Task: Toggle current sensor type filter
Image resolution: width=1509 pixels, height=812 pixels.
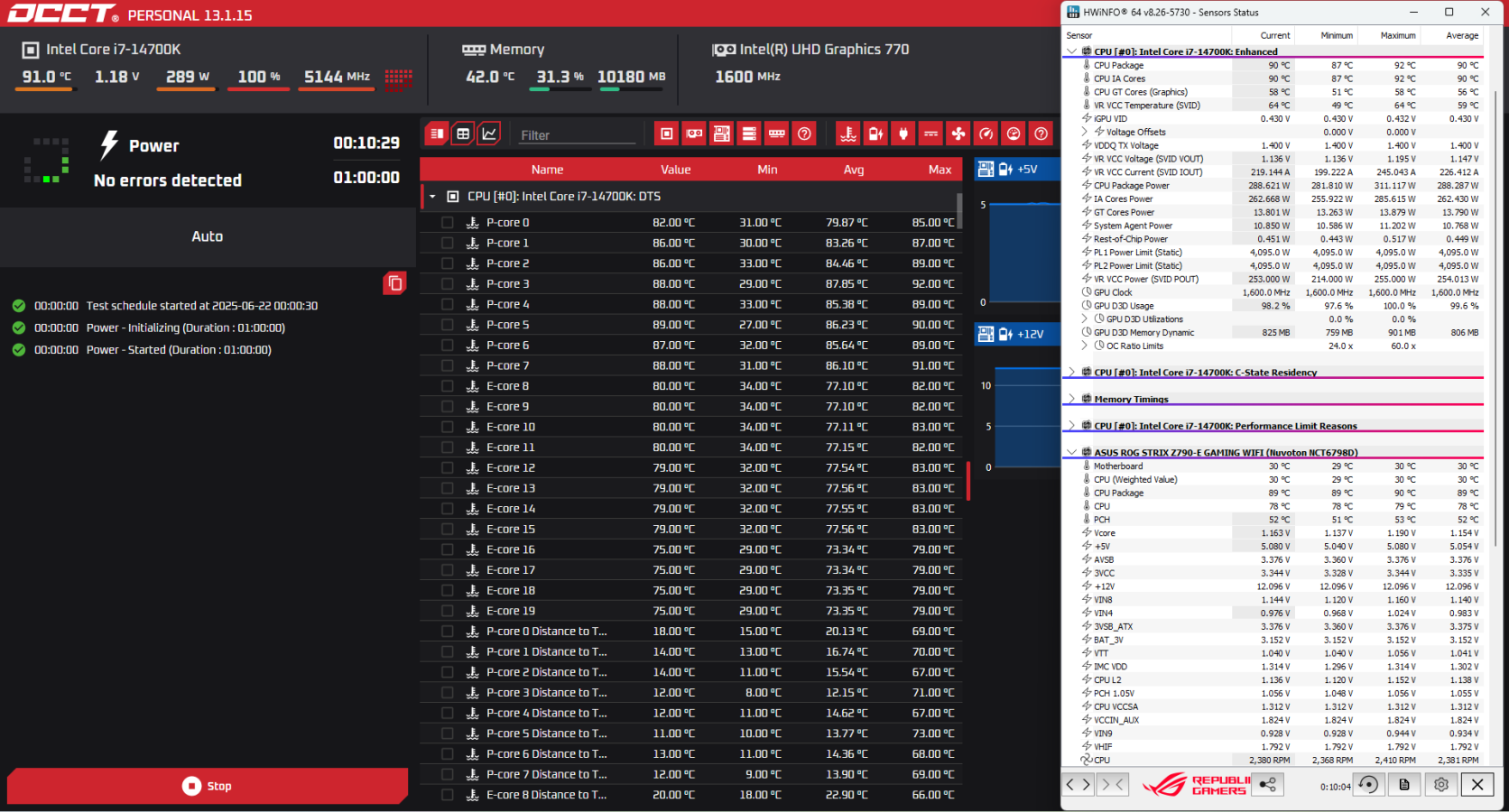Action: (x=930, y=134)
